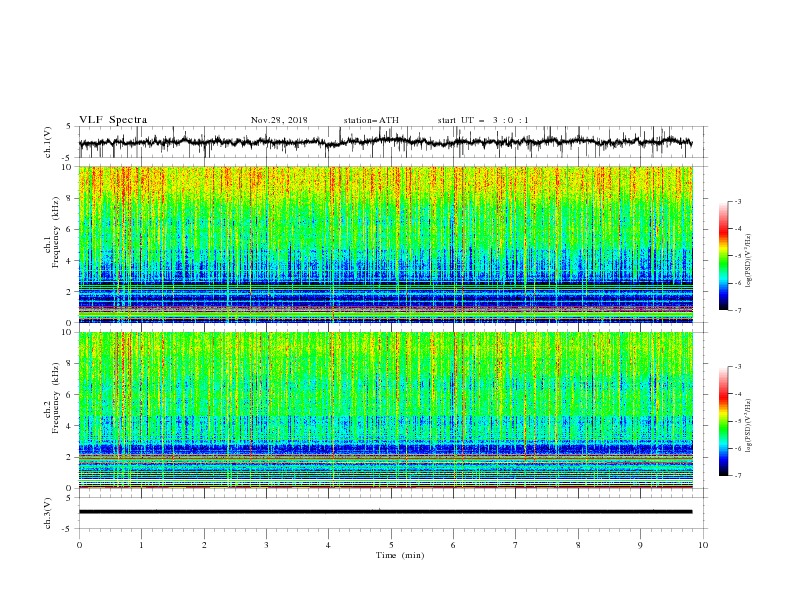Click the upper color scale bar for ch.1
Image resolution: width=792 pixels, height=612 pixels.
click(723, 256)
